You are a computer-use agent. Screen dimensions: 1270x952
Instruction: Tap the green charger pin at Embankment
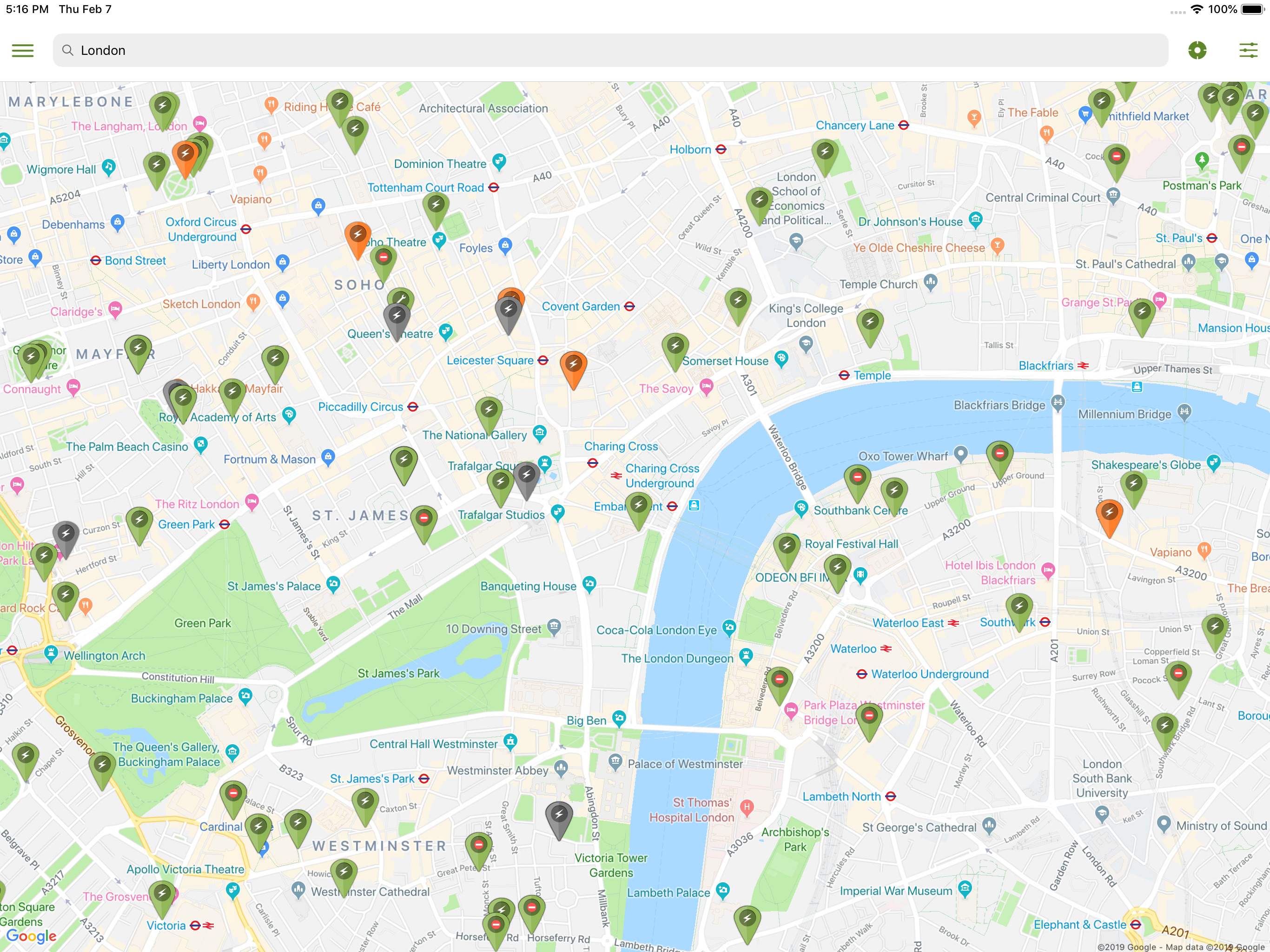click(638, 506)
